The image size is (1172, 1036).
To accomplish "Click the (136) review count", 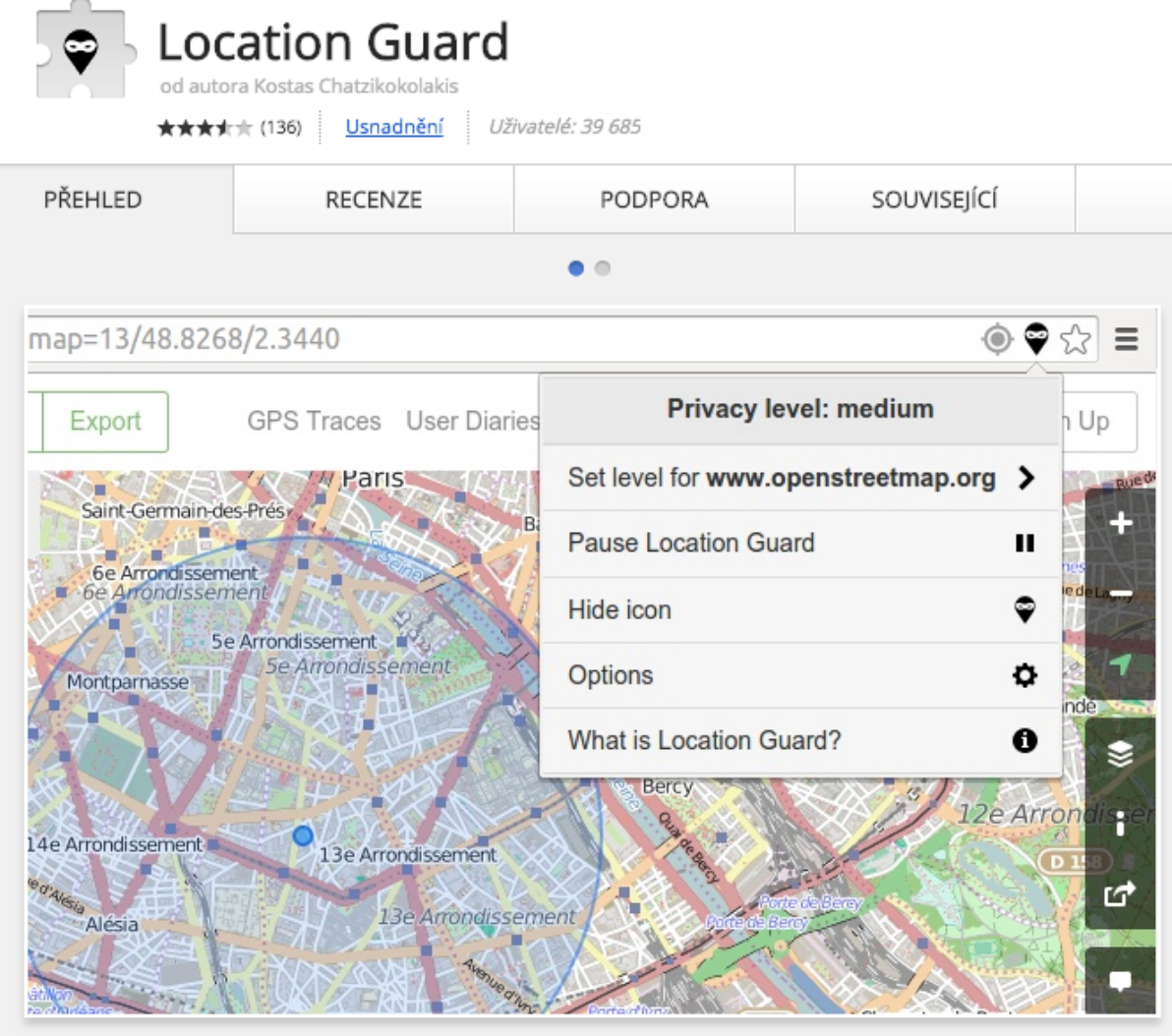I will [x=280, y=128].
